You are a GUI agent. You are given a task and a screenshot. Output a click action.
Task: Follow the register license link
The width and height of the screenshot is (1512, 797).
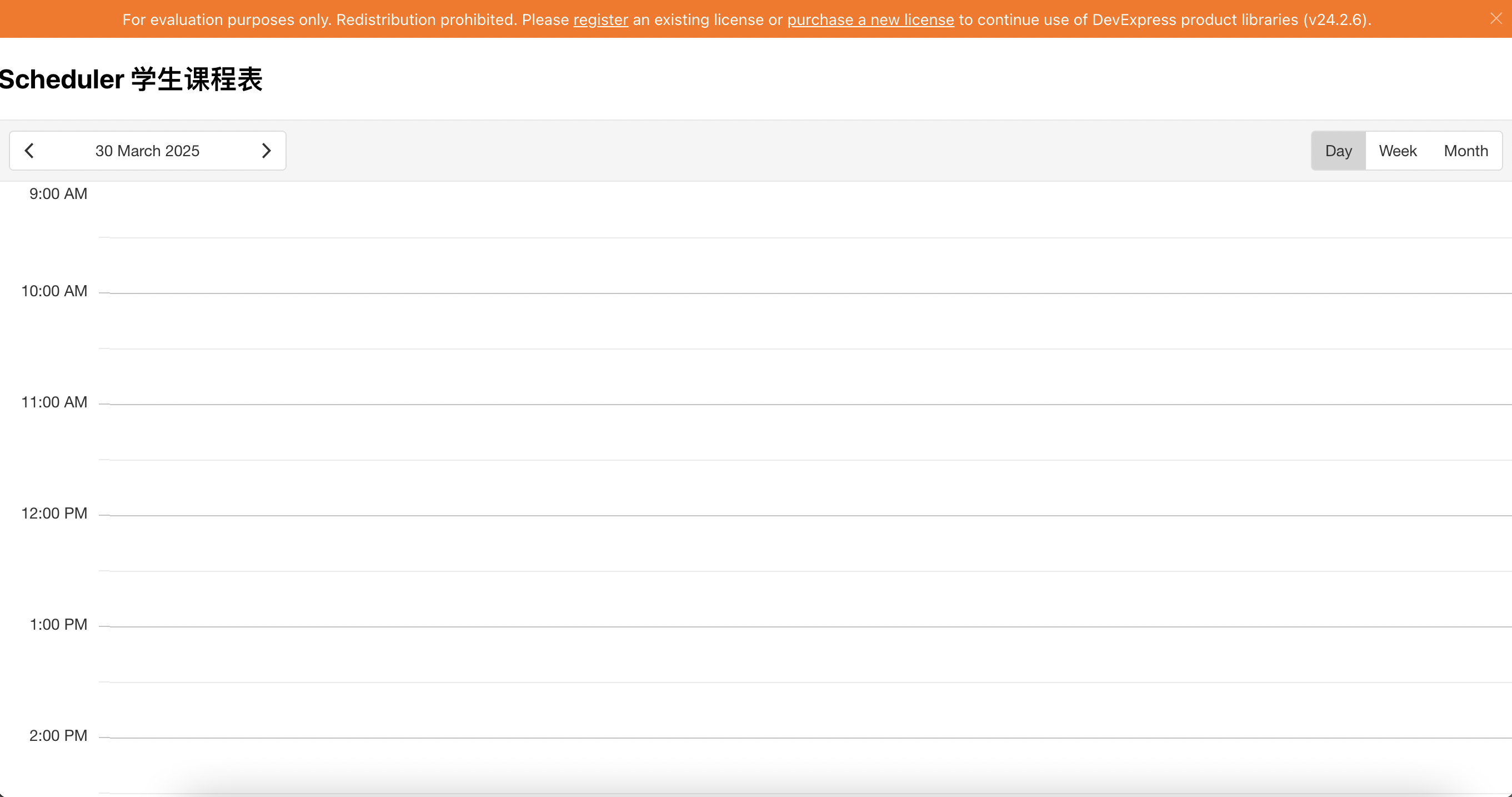(600, 20)
